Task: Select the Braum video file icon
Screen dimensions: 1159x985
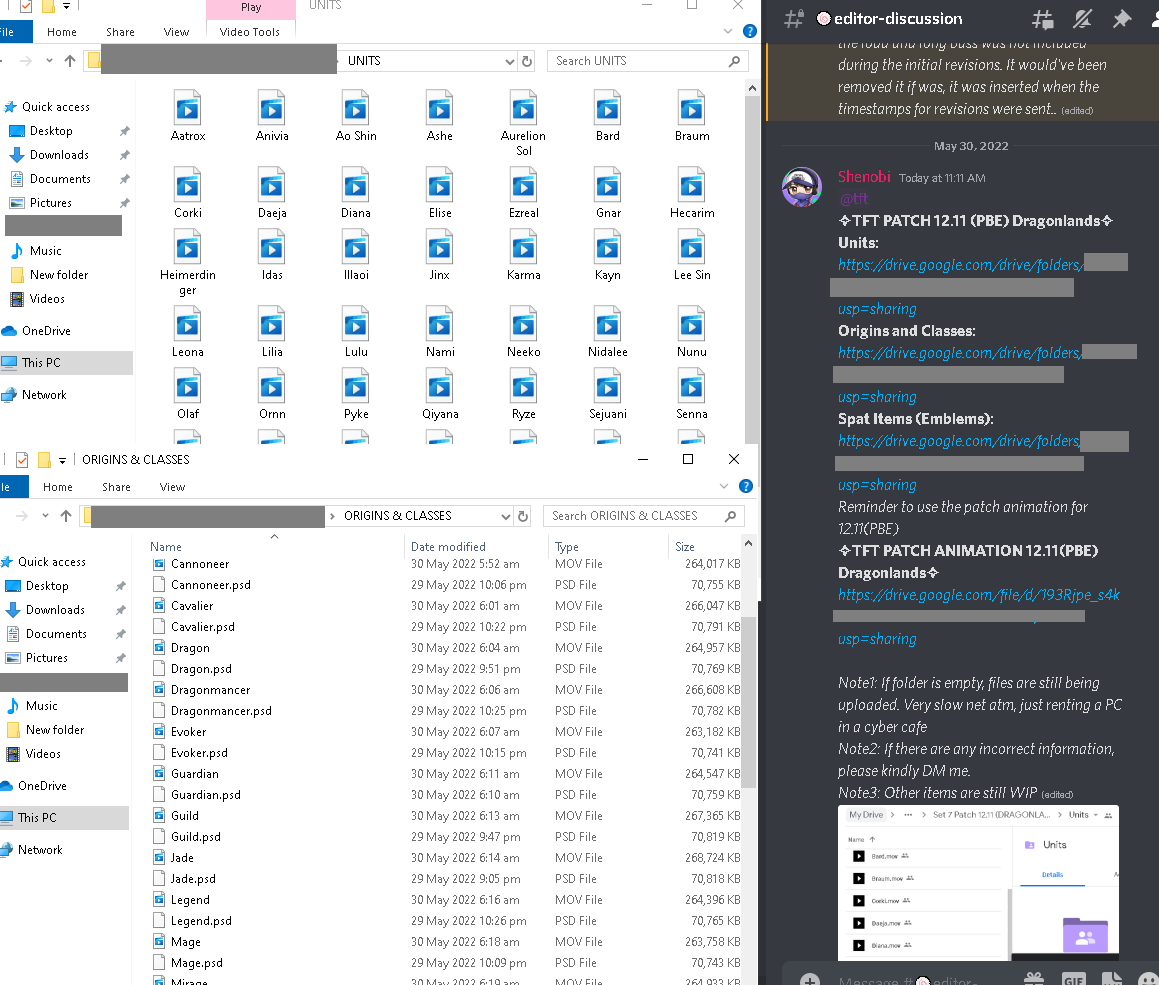Action: [x=691, y=108]
